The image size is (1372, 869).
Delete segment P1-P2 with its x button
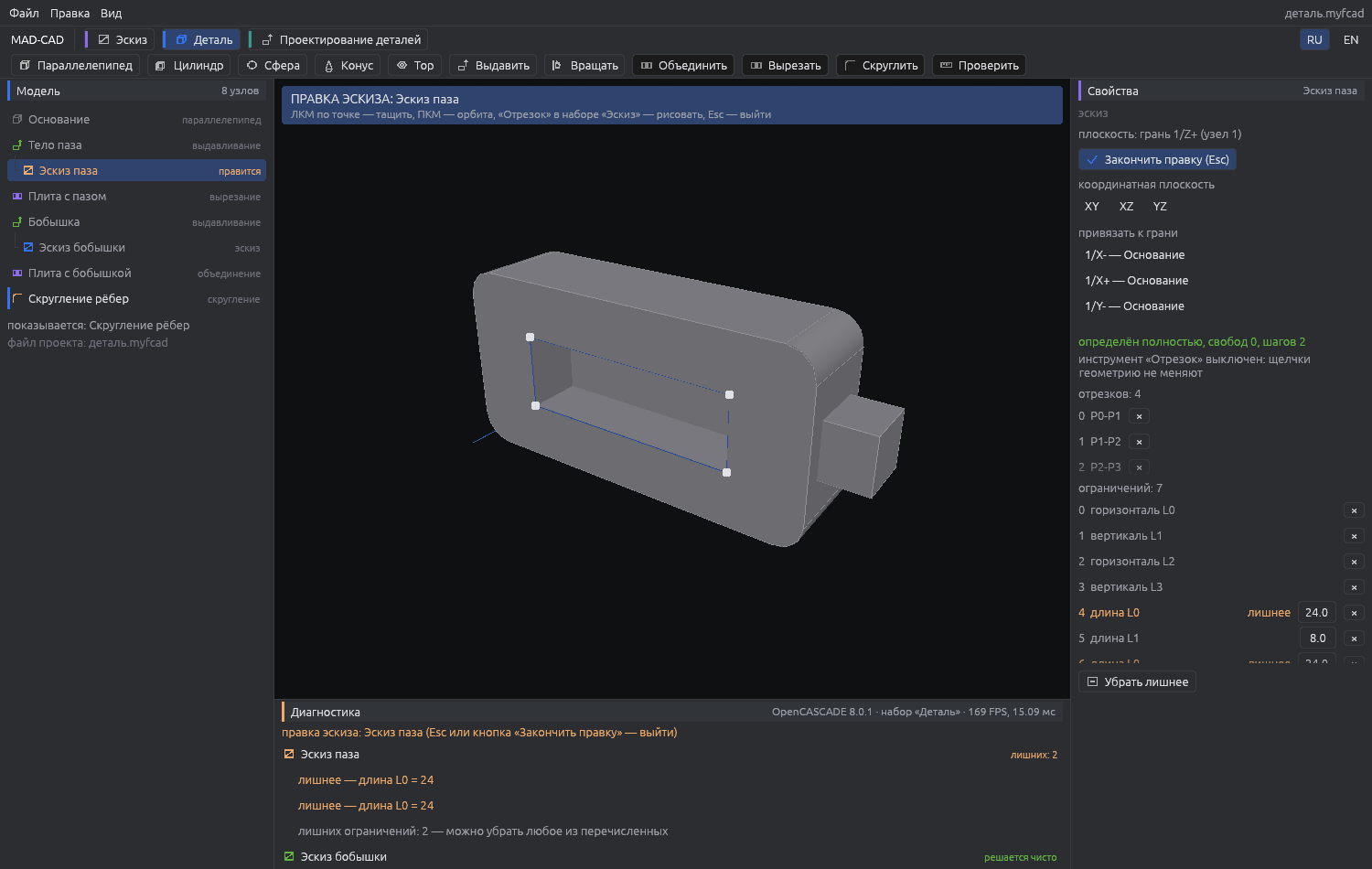[x=1139, y=442]
